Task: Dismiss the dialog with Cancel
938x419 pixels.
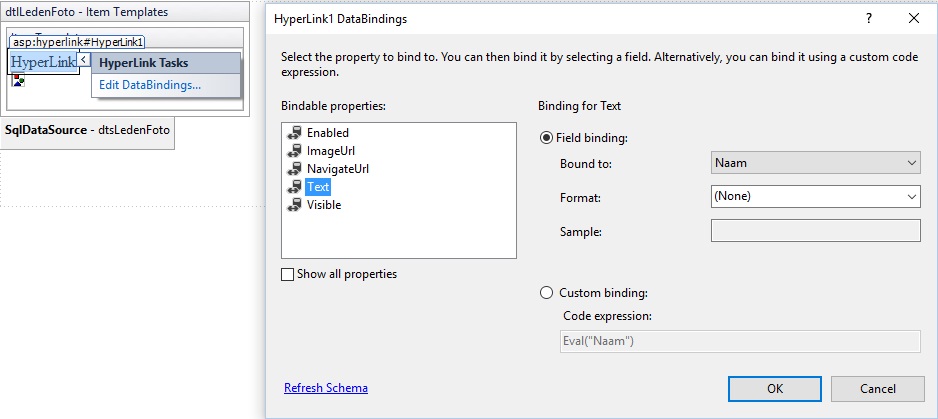Action: click(x=878, y=388)
